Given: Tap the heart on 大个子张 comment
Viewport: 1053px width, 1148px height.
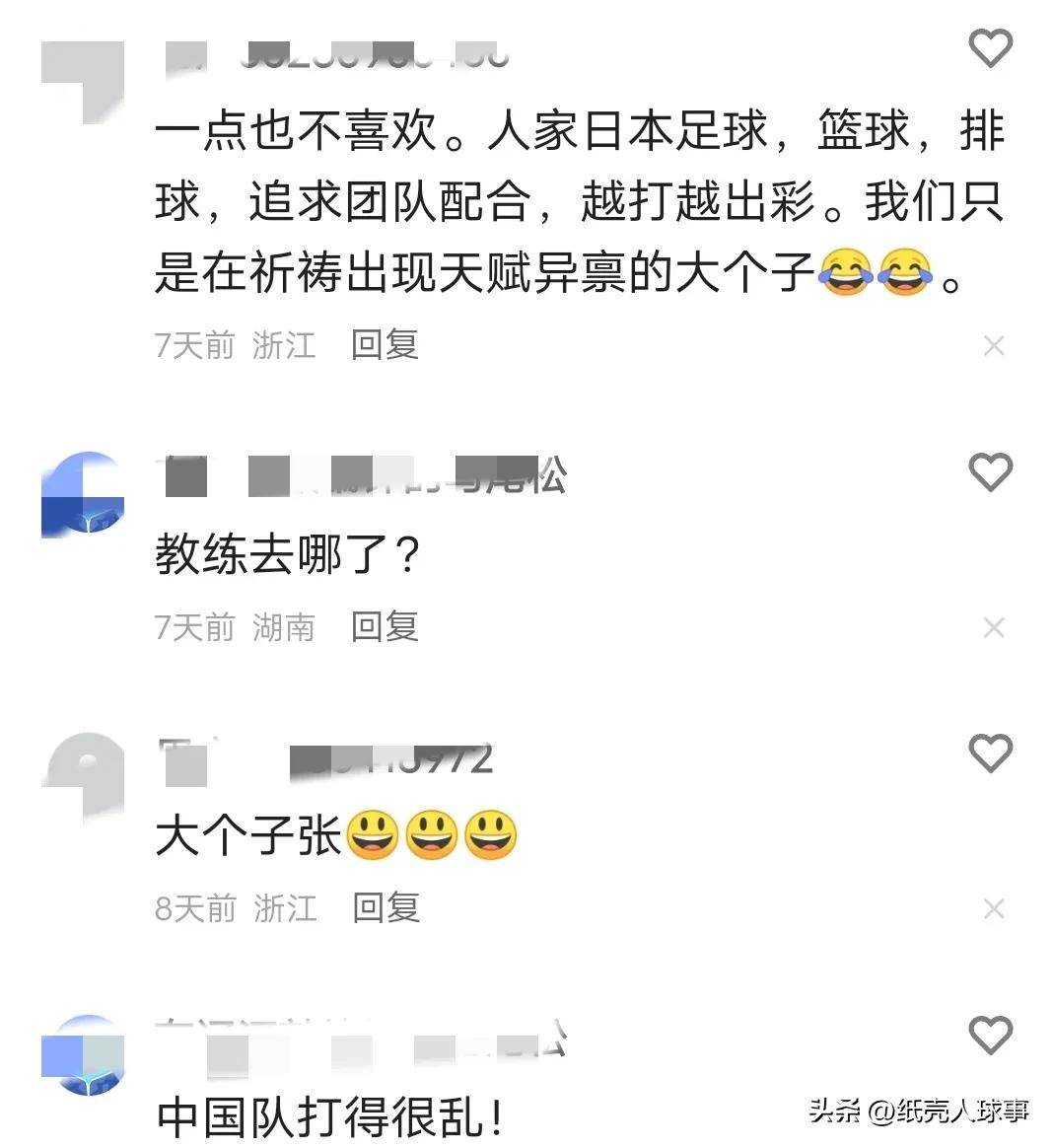Looking at the screenshot, I should pyautogui.click(x=990, y=753).
